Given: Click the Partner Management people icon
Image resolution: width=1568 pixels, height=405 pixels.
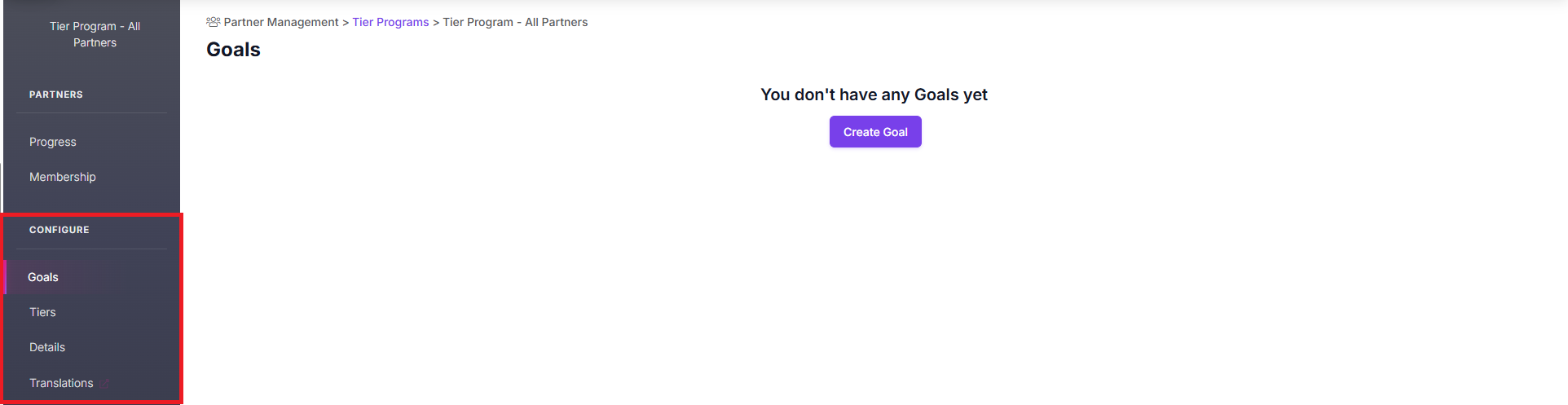Looking at the screenshot, I should [213, 22].
